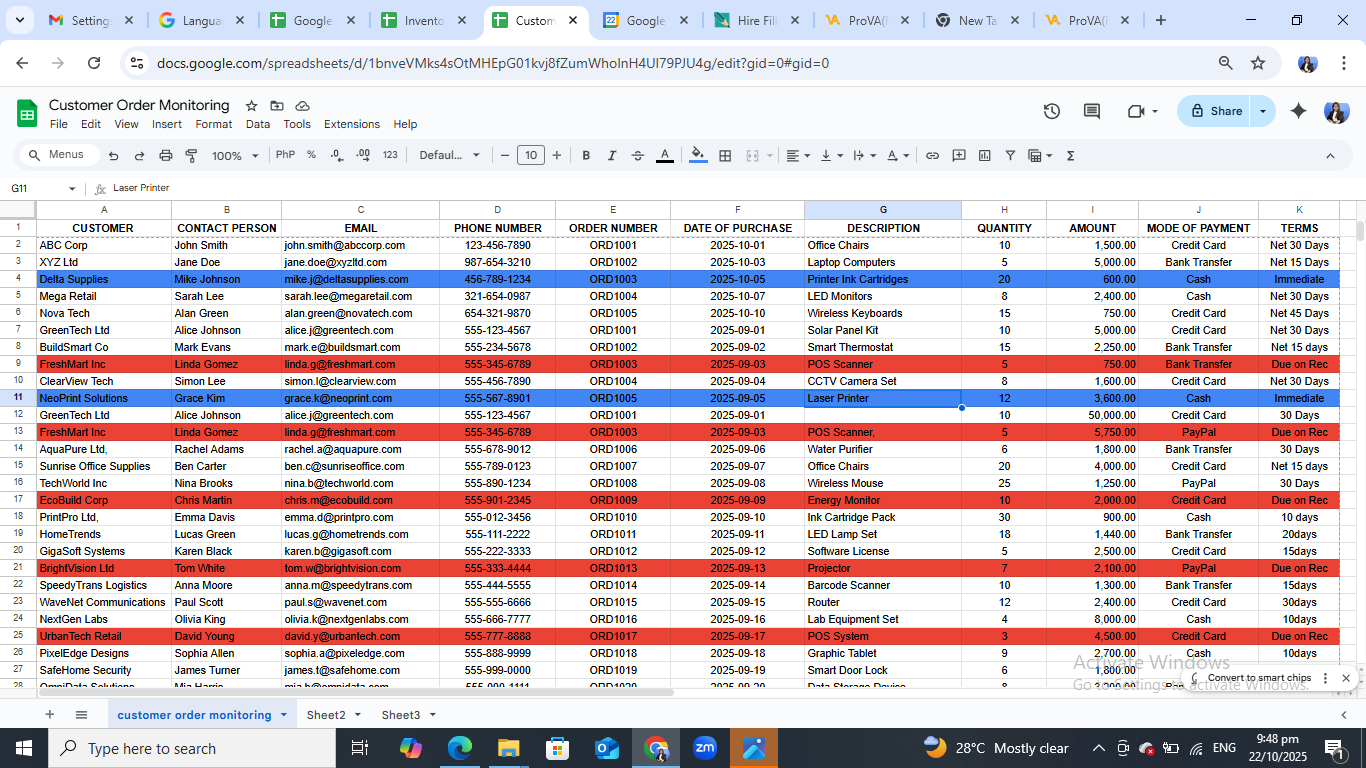The height and width of the screenshot is (768, 1366).
Task: Toggle italic formatting
Action: (x=612, y=156)
